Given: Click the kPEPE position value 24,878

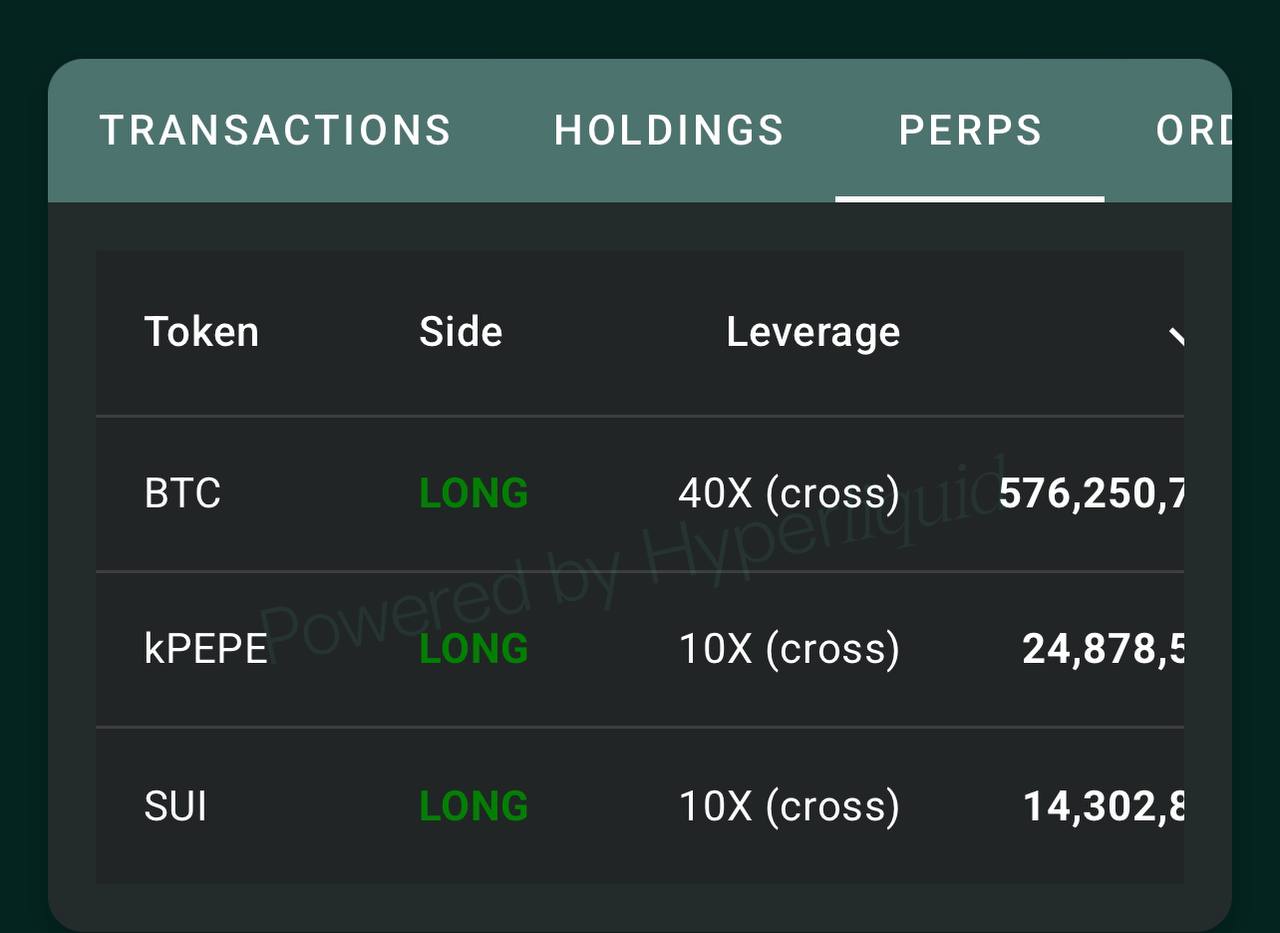Looking at the screenshot, I should [1103, 650].
